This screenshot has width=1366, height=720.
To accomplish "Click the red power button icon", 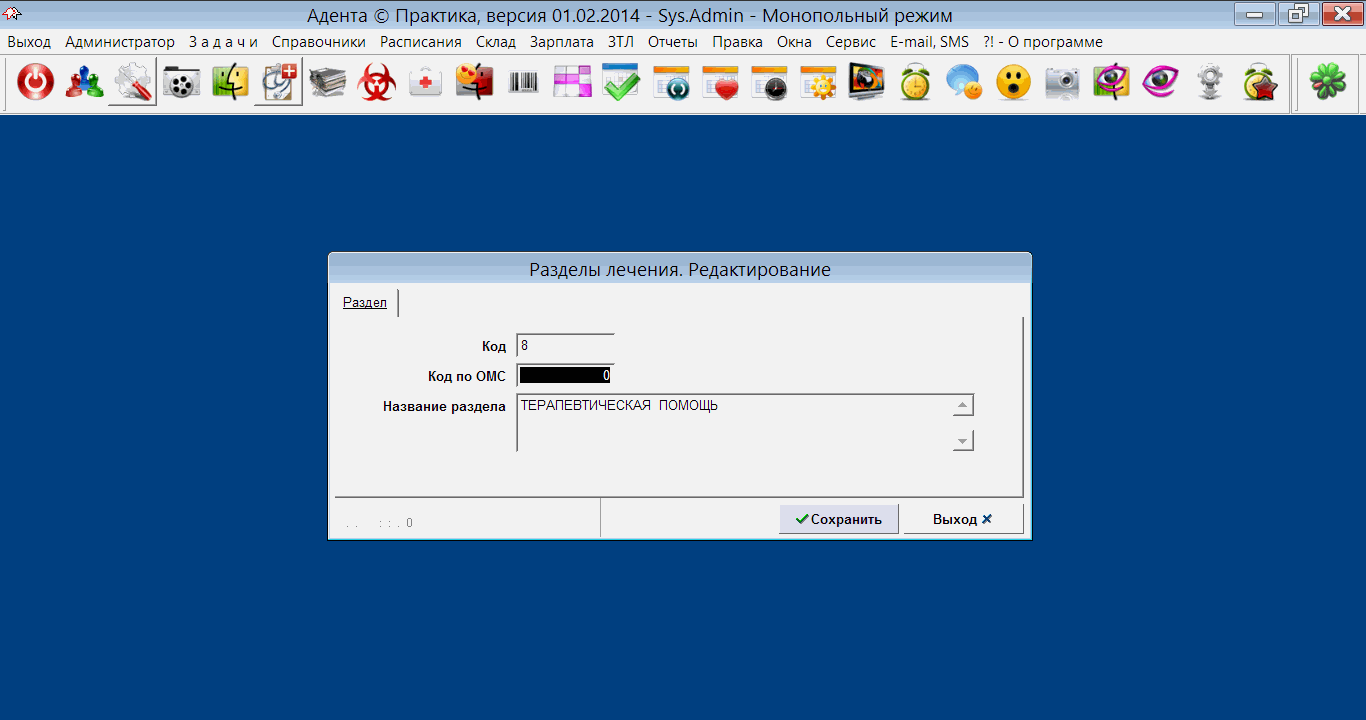I will [x=35, y=83].
